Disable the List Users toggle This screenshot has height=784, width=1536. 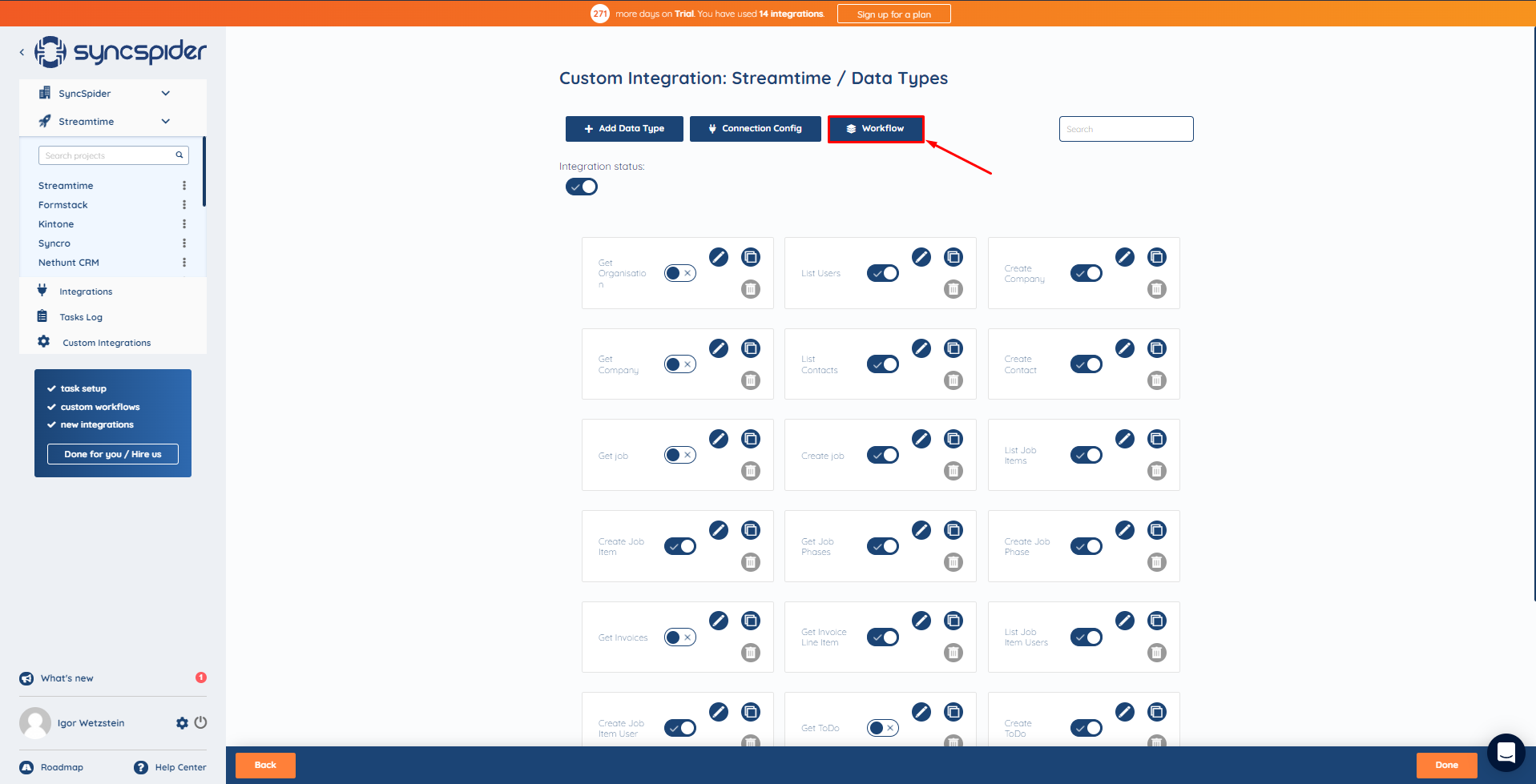point(883,273)
